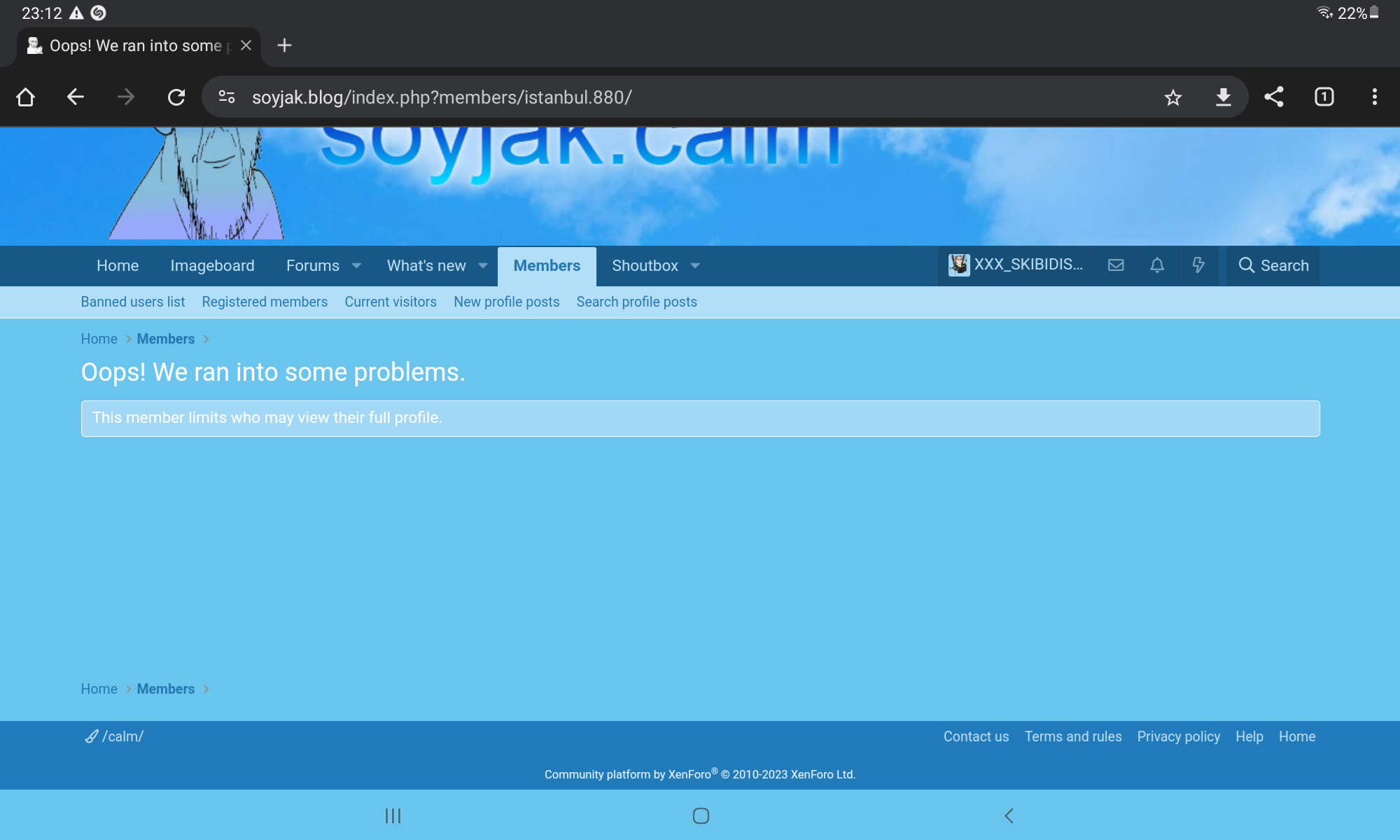Expand the Forums dropdown arrow
Screen dimensions: 1400x840
pos(356,266)
